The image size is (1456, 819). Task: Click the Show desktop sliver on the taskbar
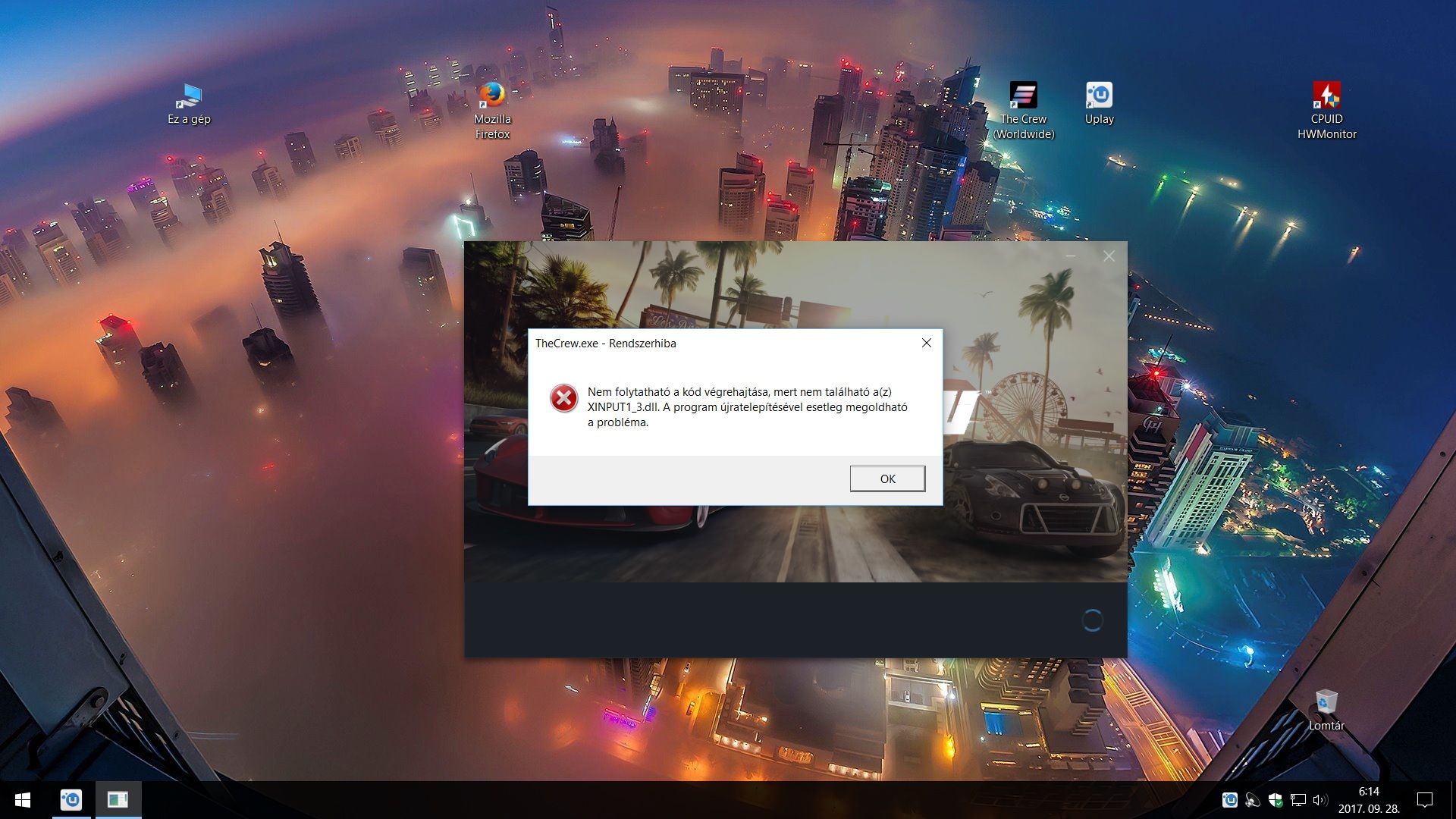pos(1452,800)
